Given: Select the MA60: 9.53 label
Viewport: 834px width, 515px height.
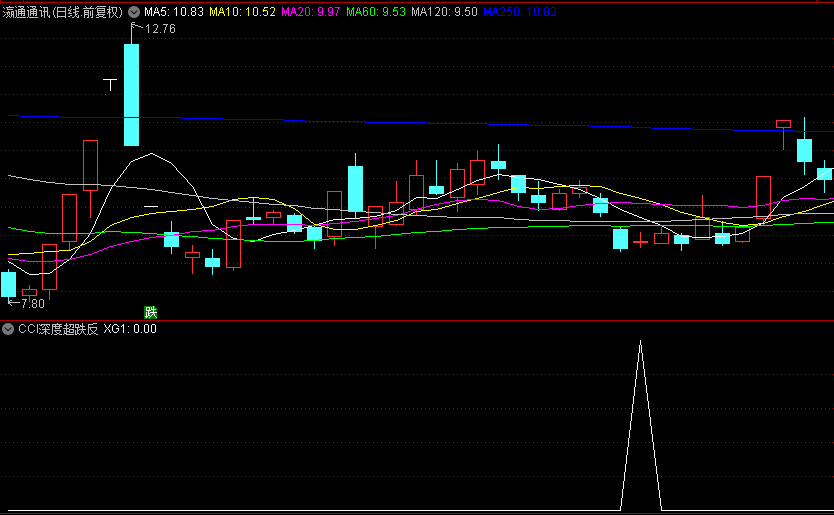Looking at the screenshot, I should pyautogui.click(x=376, y=12).
